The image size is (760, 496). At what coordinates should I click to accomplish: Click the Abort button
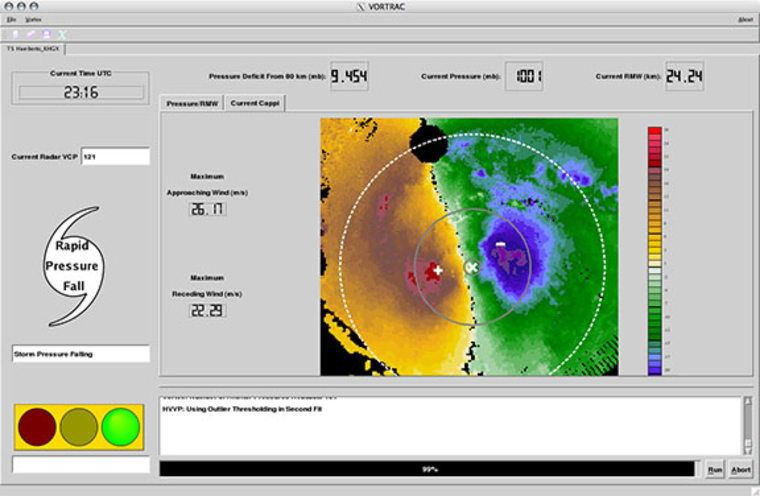tap(741, 469)
